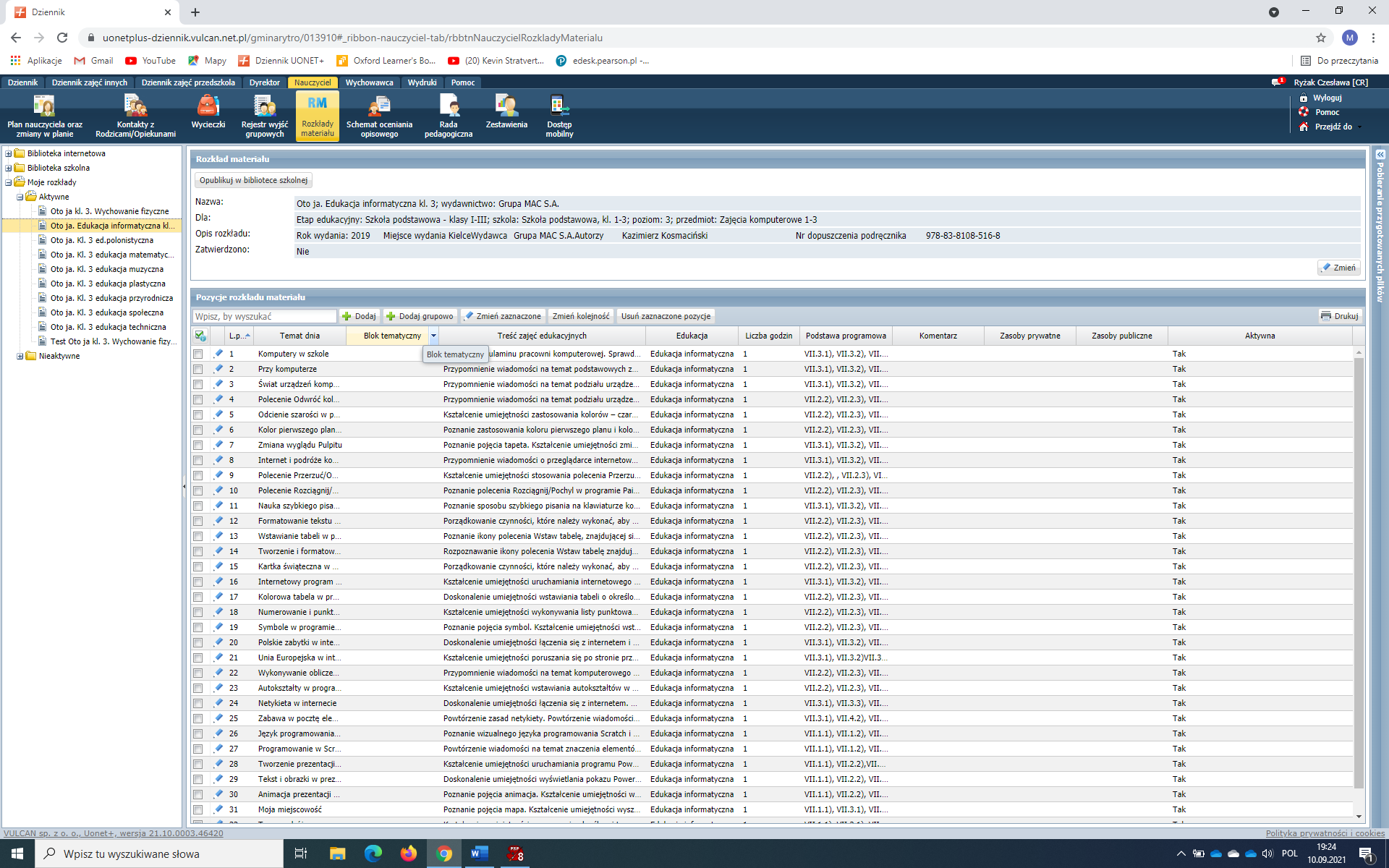The width and height of the screenshot is (1389, 868).
Task: Expand the Nieaktywne folder
Action: click(x=20, y=356)
